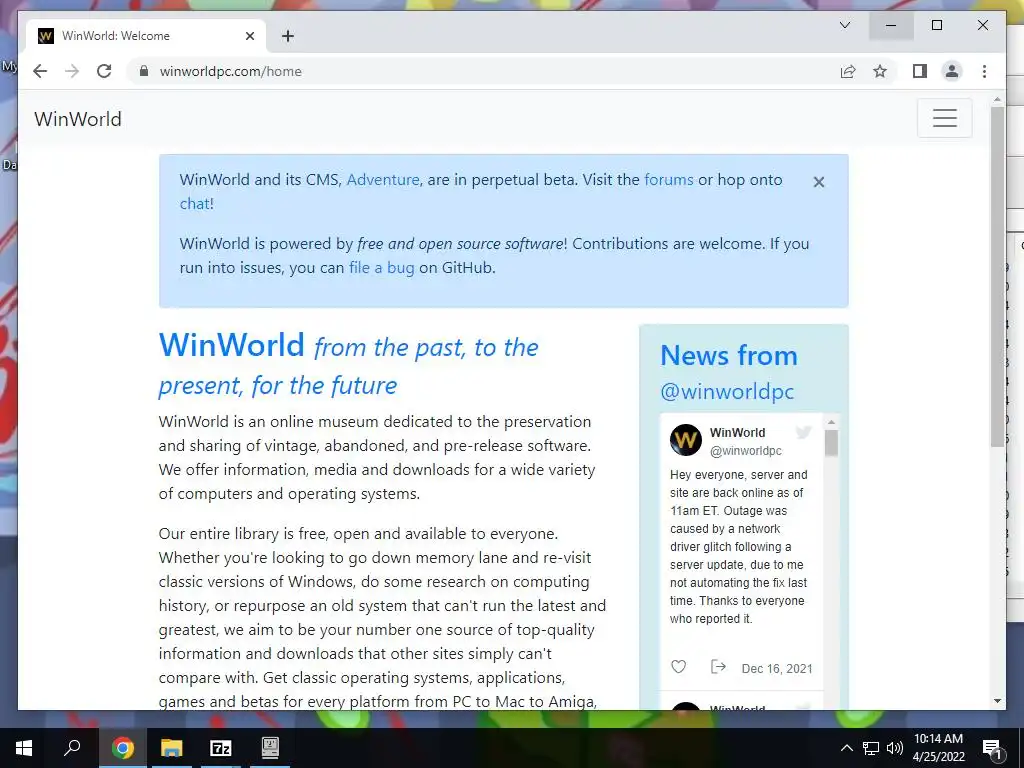Switch to Chrome in the taskbar
The width and height of the screenshot is (1024, 768).
[x=122, y=748]
